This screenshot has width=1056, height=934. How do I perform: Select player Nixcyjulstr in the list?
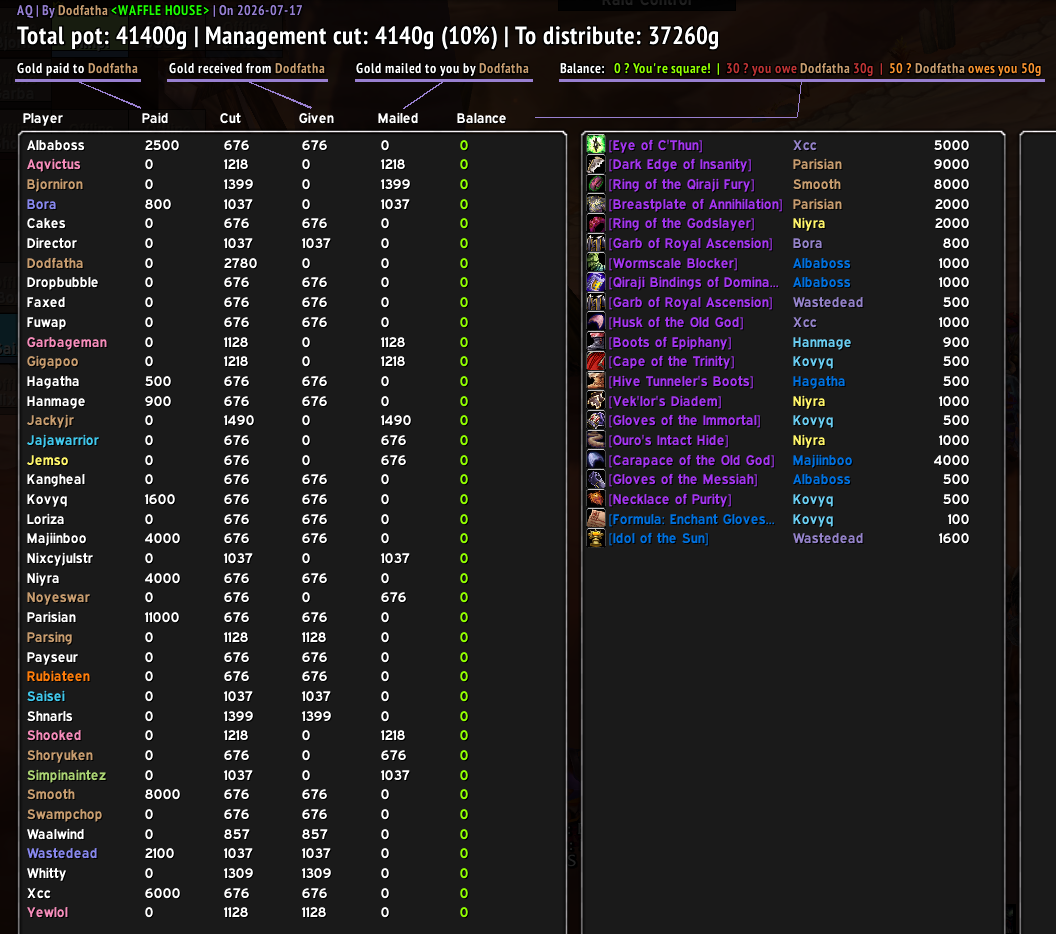pos(60,558)
